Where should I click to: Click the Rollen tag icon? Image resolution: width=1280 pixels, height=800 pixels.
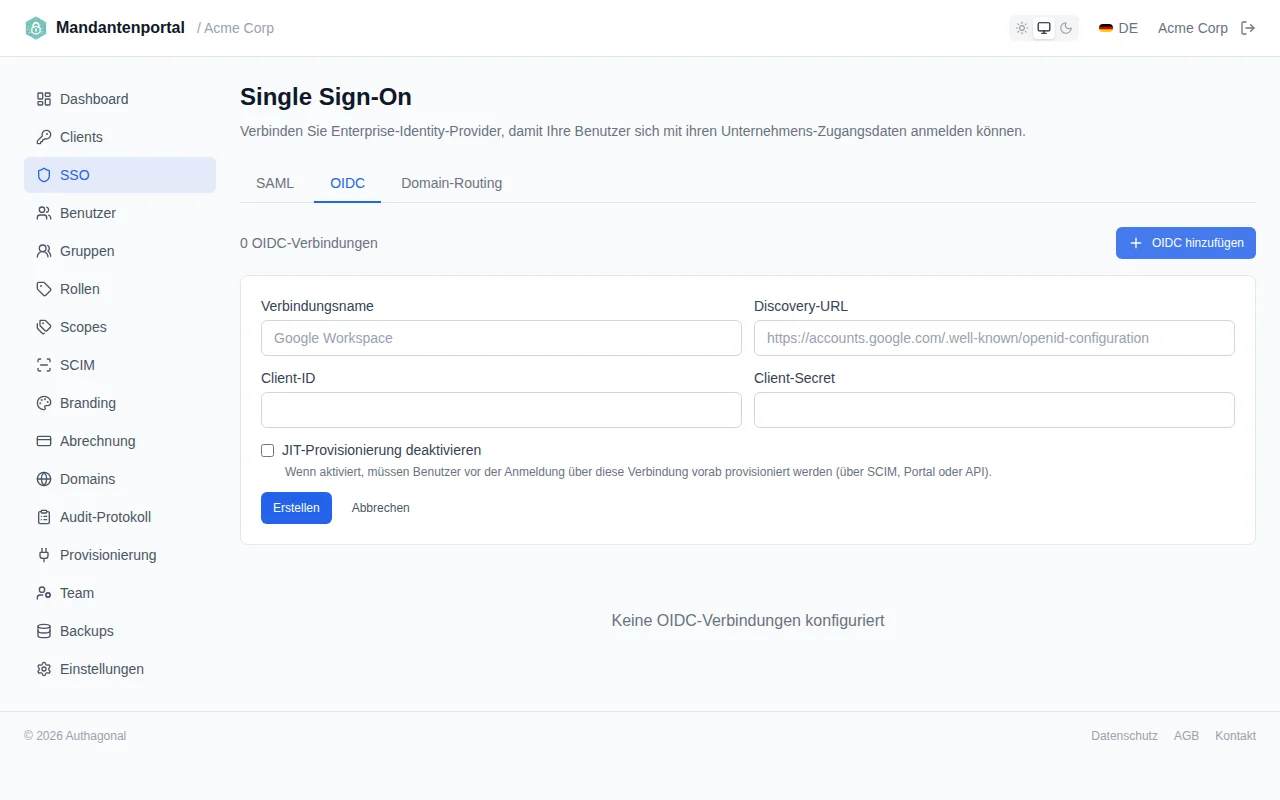tap(44, 289)
